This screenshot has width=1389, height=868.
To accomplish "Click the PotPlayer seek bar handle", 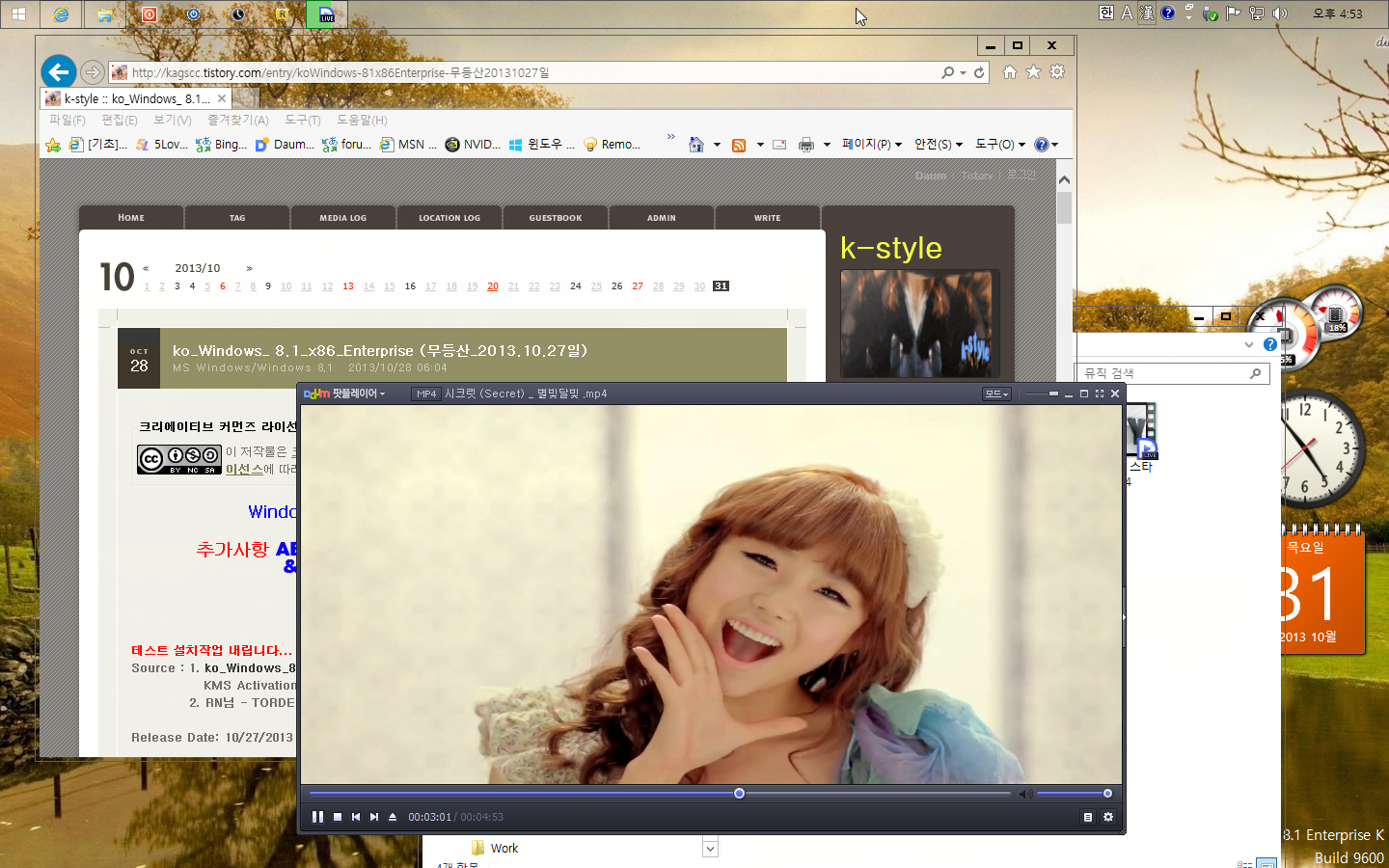I will [739, 794].
